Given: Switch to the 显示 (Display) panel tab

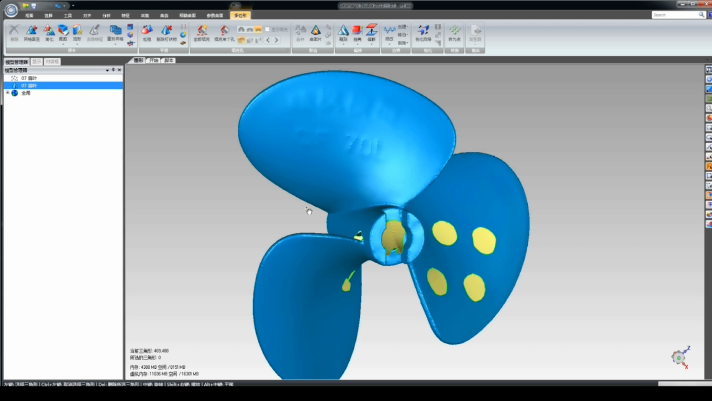Looking at the screenshot, I should [x=36, y=61].
